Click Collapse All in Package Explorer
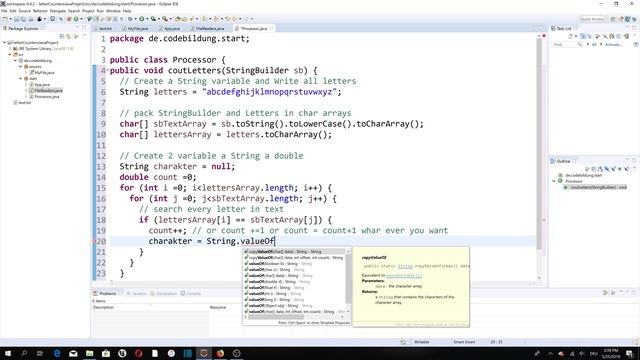 62,36
